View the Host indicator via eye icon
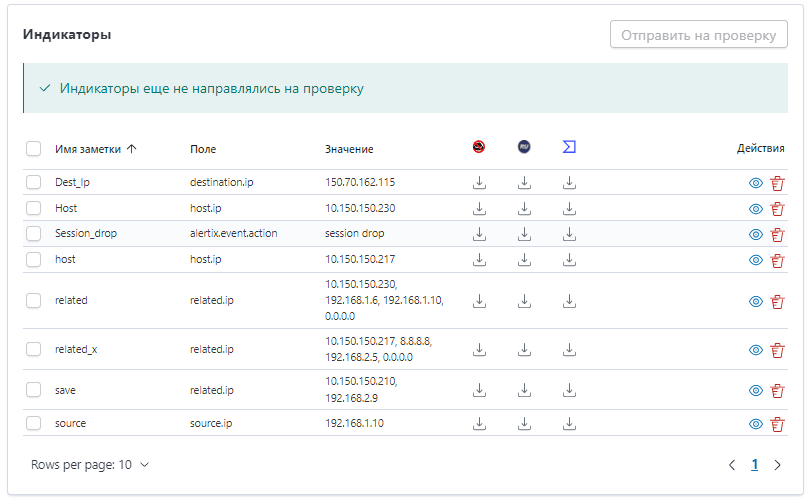This screenshot has width=812, height=502. pos(756,209)
